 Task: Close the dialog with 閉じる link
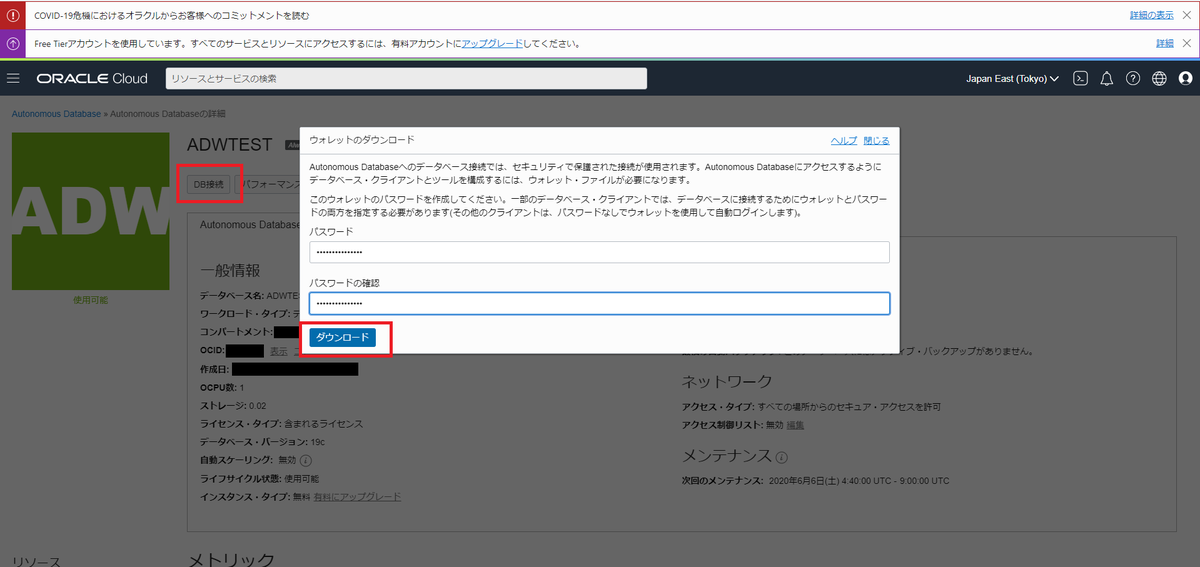point(876,140)
